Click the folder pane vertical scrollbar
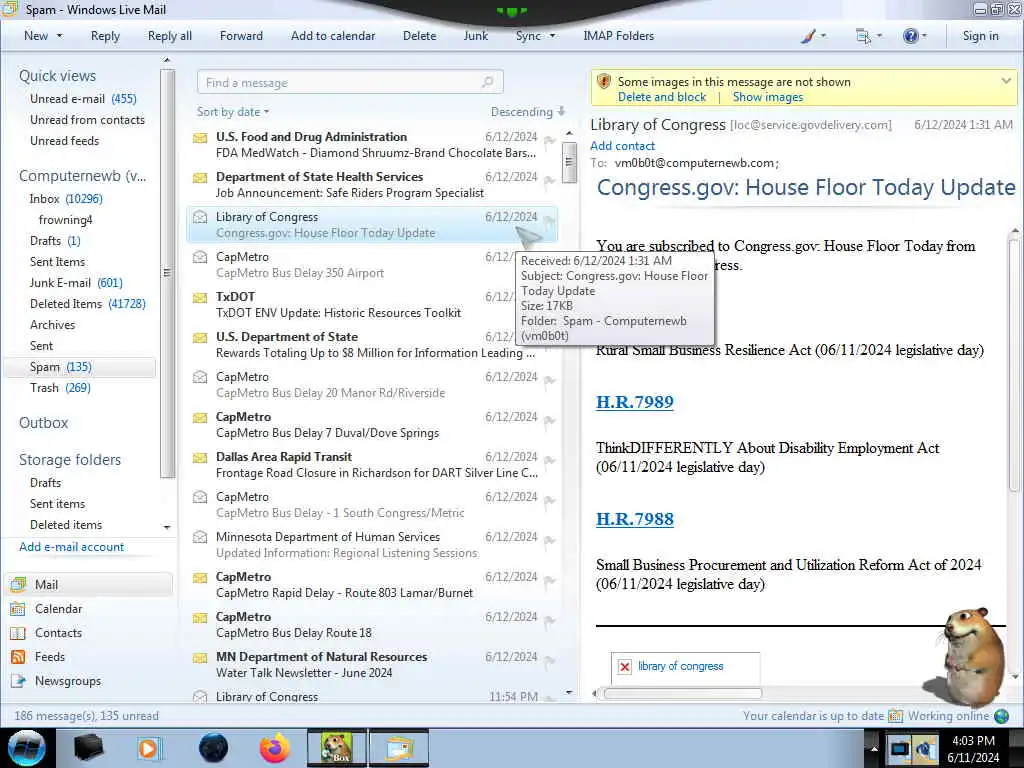The height and width of the screenshot is (768, 1024). click(x=167, y=273)
